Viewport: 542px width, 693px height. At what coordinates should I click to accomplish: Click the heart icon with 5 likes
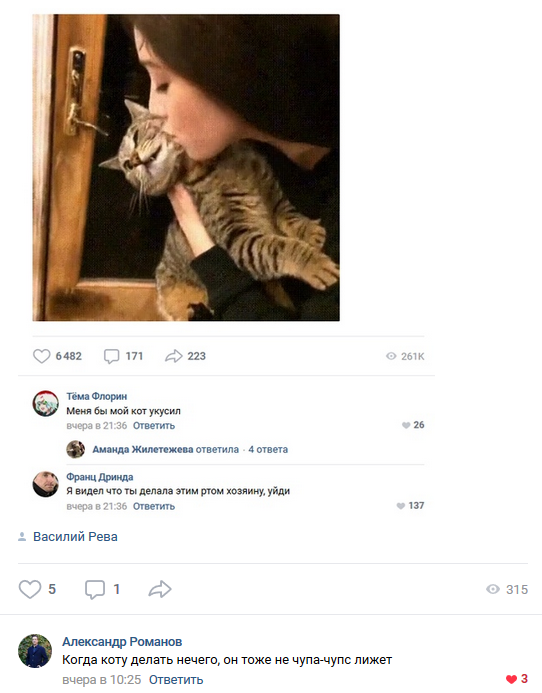pyautogui.click(x=30, y=589)
